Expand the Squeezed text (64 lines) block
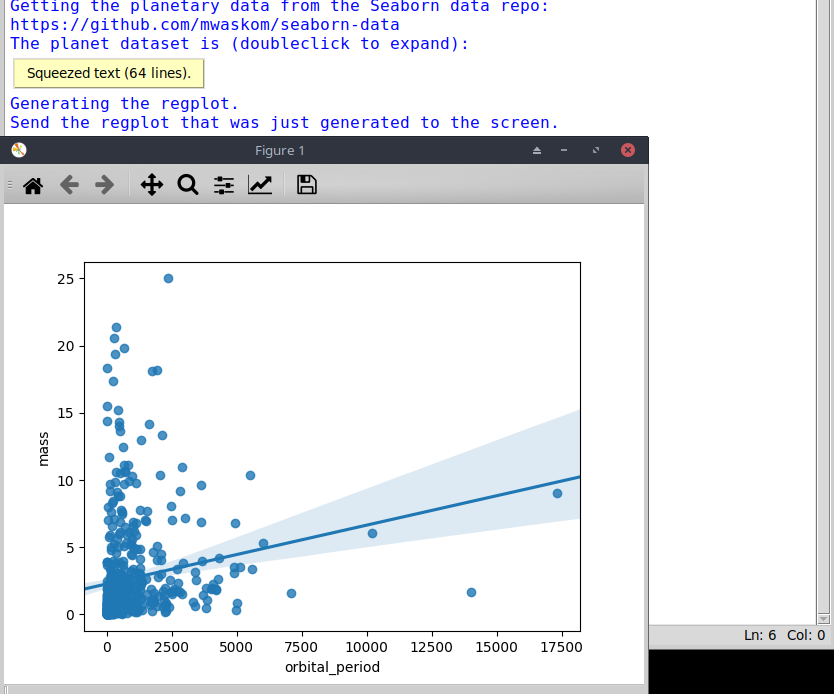The image size is (834, 694). 108,73
